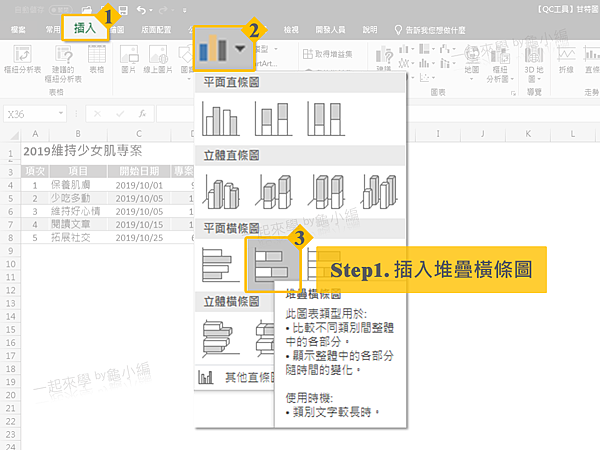Switch to the 檢視 view tab
Image resolution: width=600 pixels, height=450 pixels.
tap(291, 29)
